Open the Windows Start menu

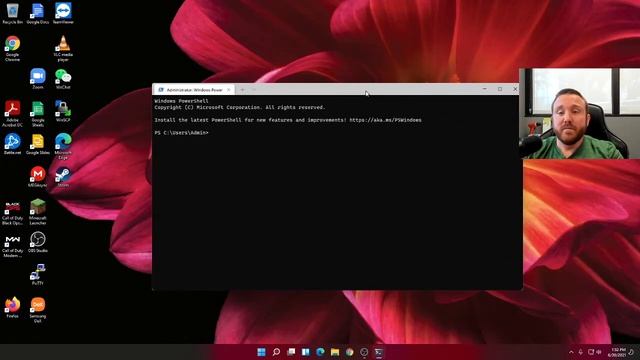[x=261, y=352]
